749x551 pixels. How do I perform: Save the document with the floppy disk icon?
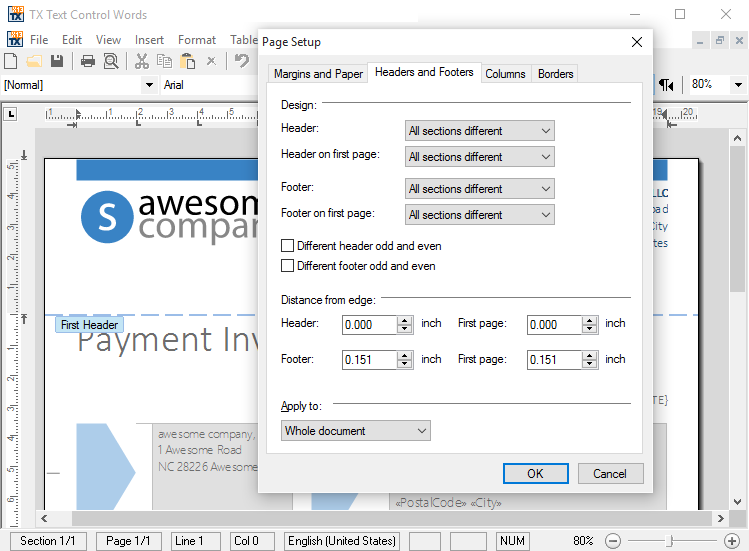click(x=57, y=61)
